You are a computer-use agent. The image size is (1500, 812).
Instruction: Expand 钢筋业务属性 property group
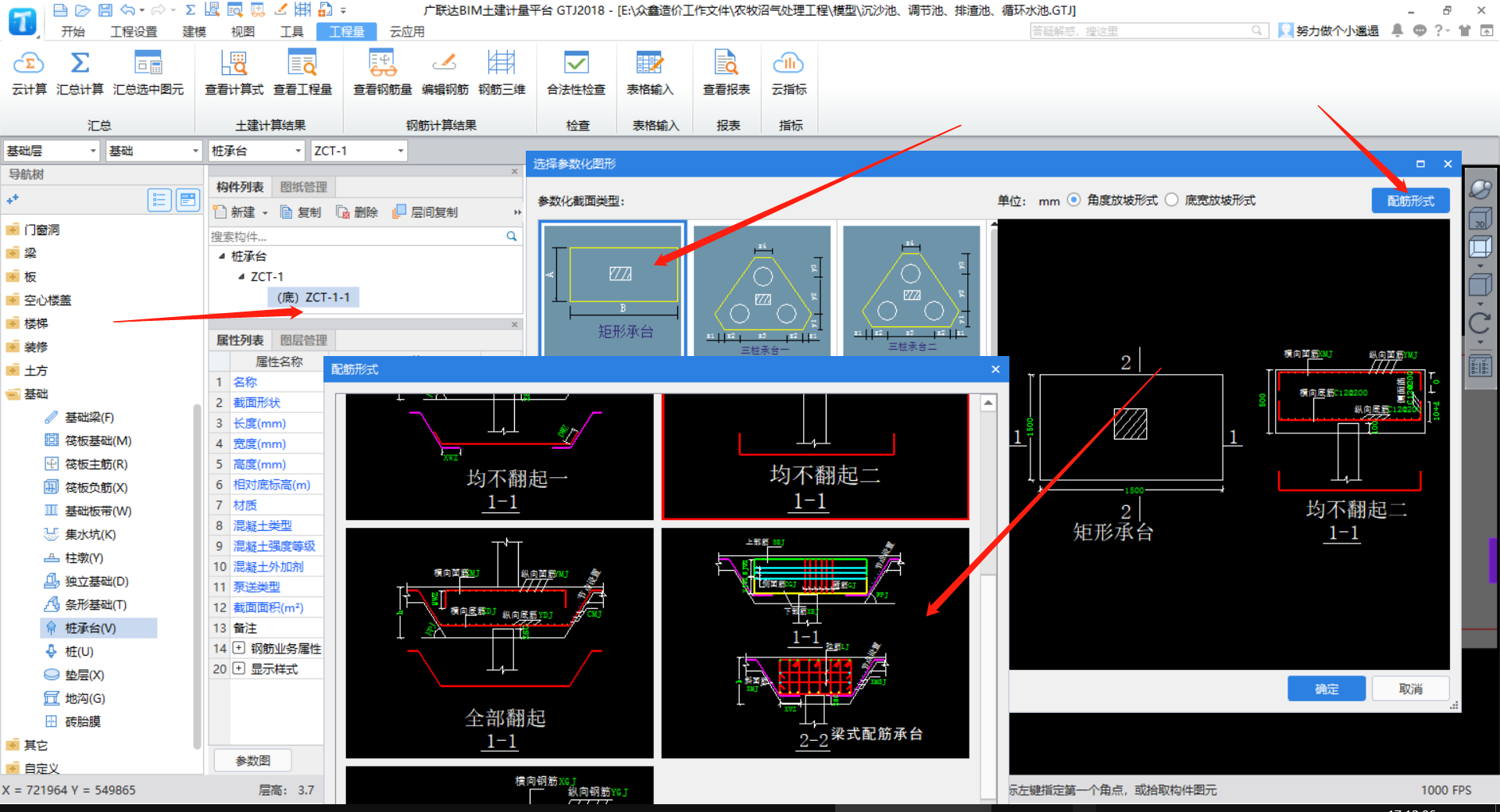point(238,648)
